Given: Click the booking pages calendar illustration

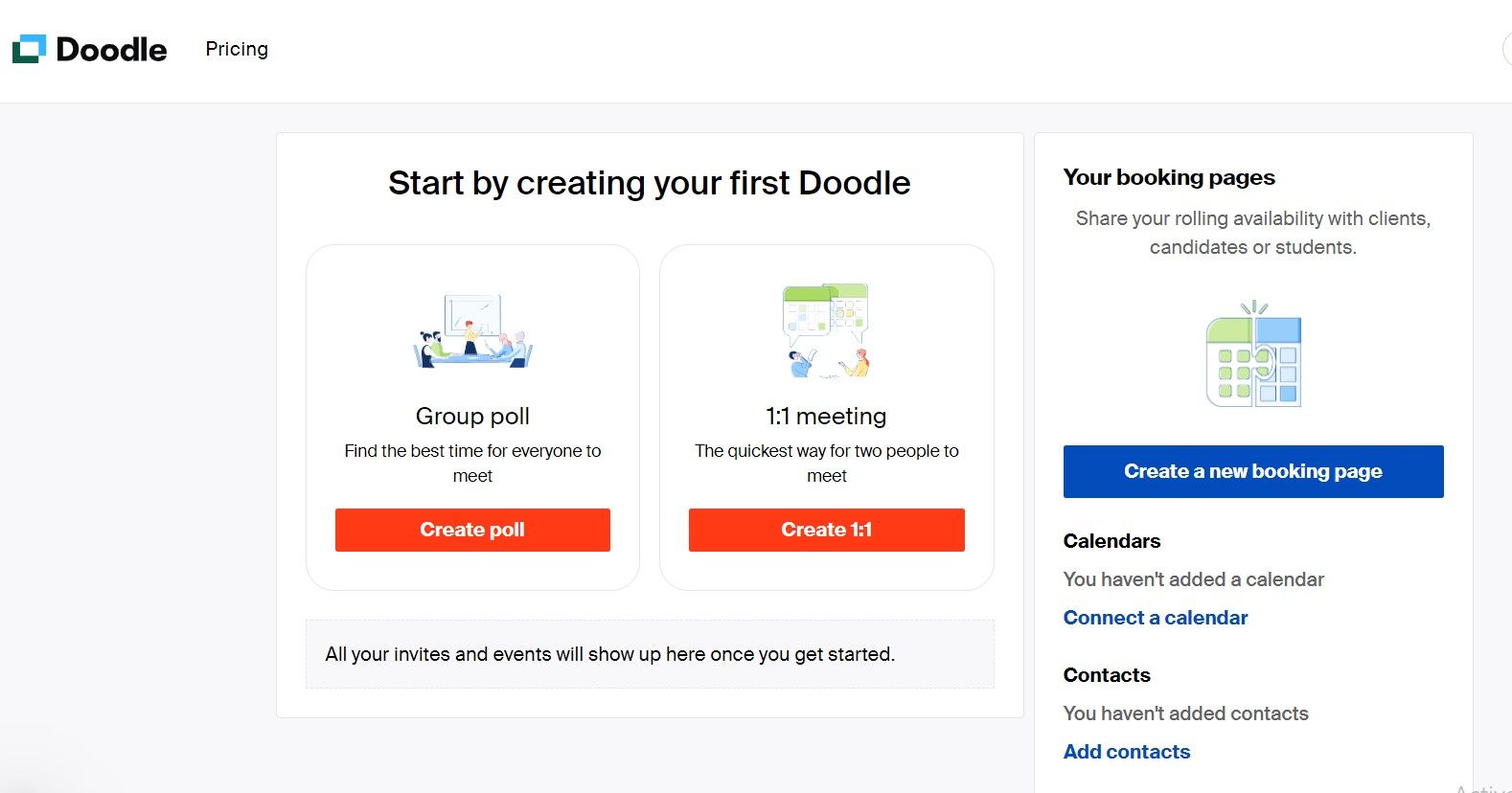Looking at the screenshot, I should pyautogui.click(x=1253, y=356).
